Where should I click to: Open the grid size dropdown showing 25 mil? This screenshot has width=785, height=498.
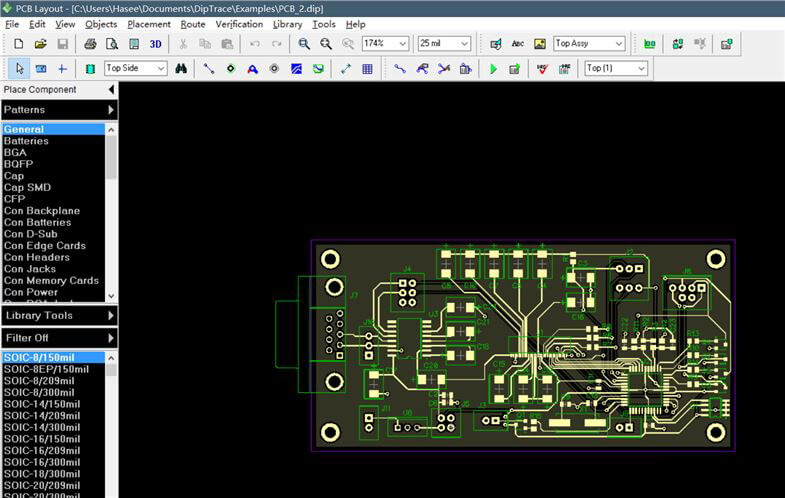(x=445, y=44)
